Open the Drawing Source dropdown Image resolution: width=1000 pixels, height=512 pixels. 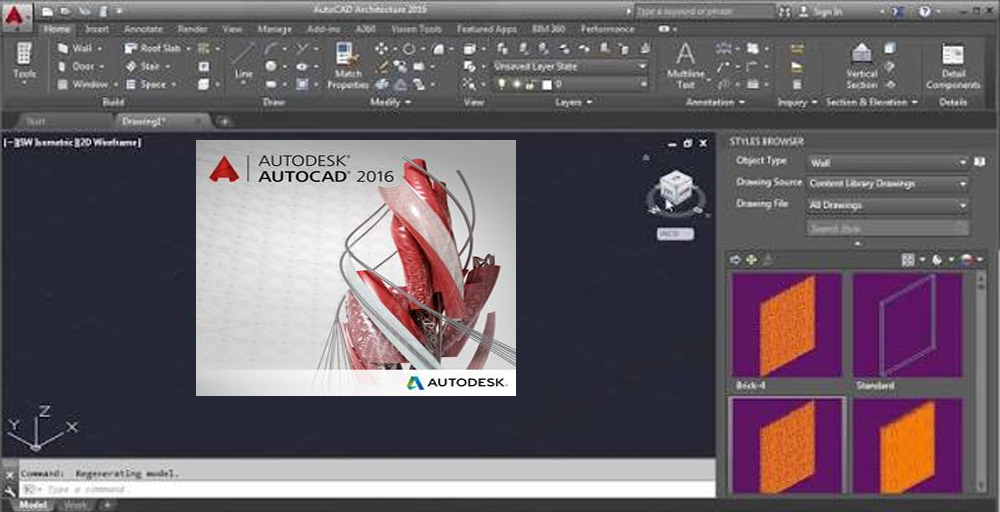tap(887, 184)
